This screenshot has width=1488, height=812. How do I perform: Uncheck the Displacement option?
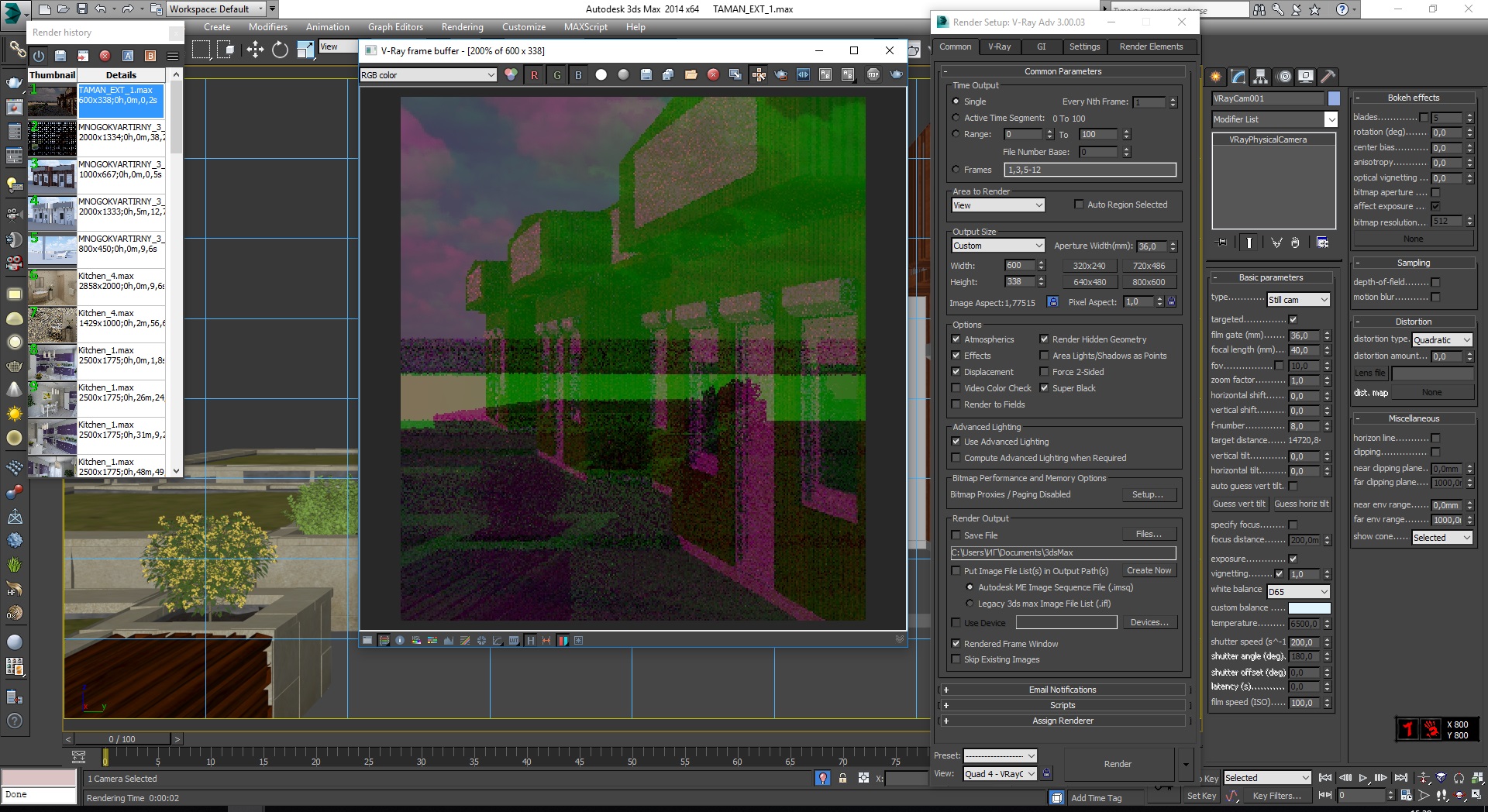tap(956, 372)
